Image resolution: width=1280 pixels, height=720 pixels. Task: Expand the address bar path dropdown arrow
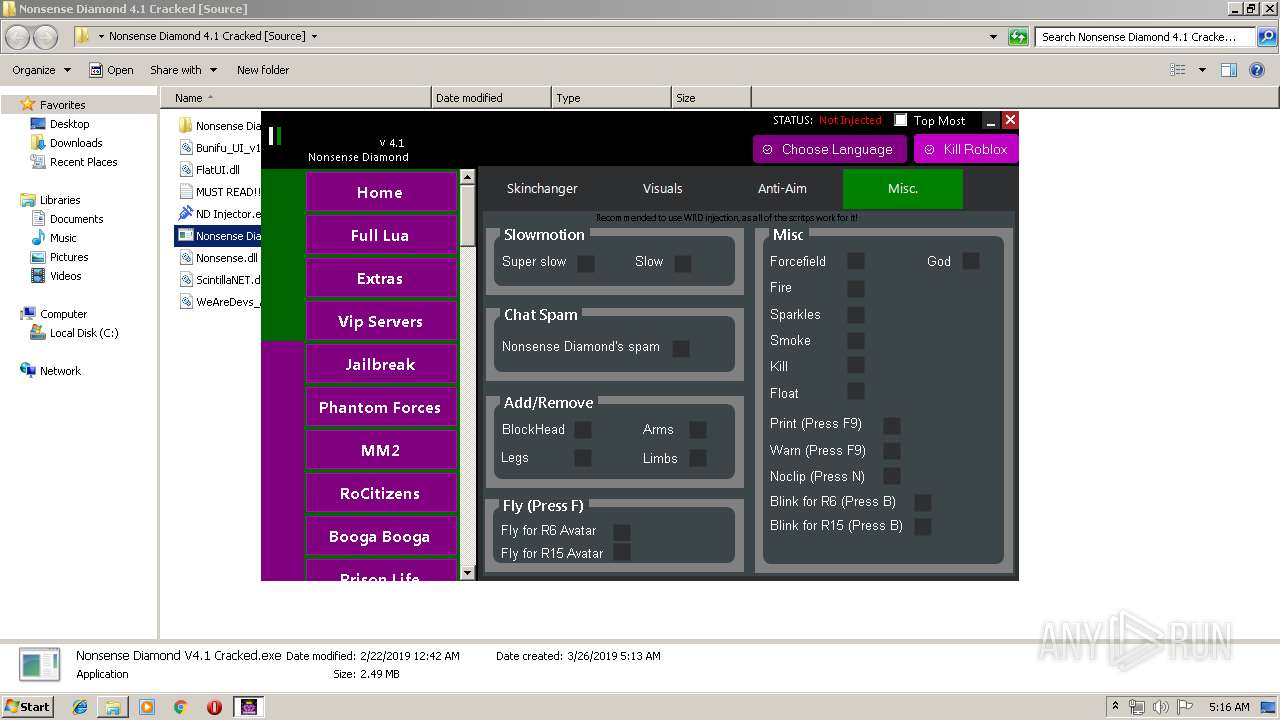[x=314, y=37]
